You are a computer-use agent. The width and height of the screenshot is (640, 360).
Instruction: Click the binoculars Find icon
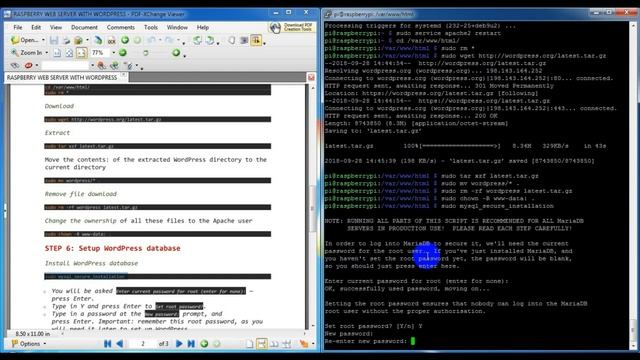tap(15, 65)
